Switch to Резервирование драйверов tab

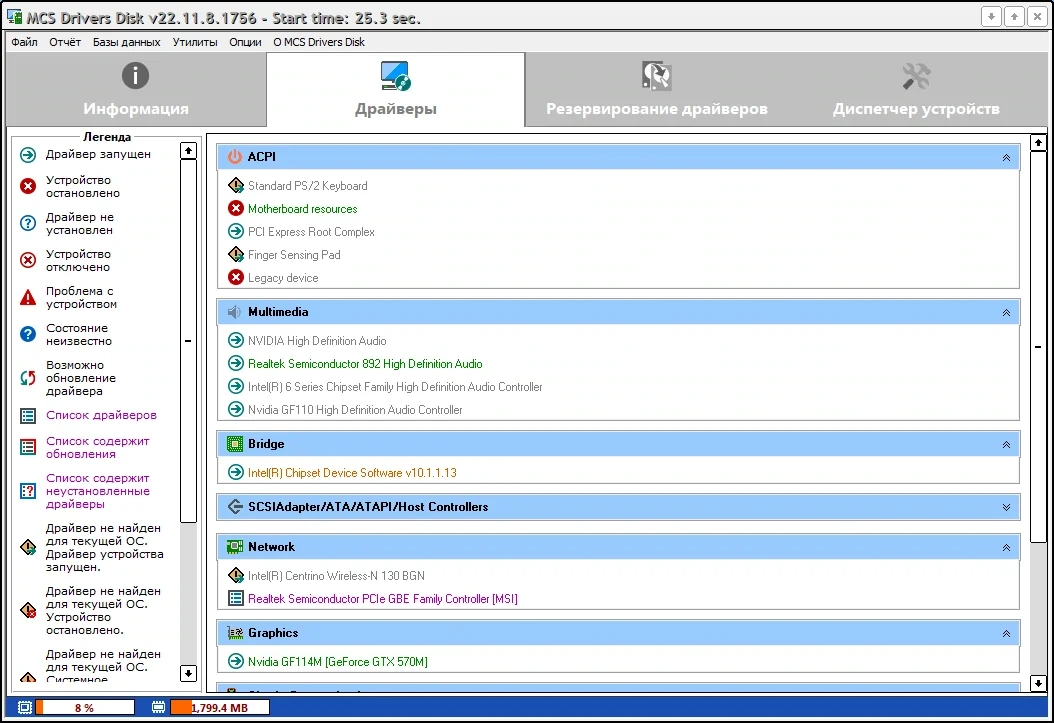point(656,89)
